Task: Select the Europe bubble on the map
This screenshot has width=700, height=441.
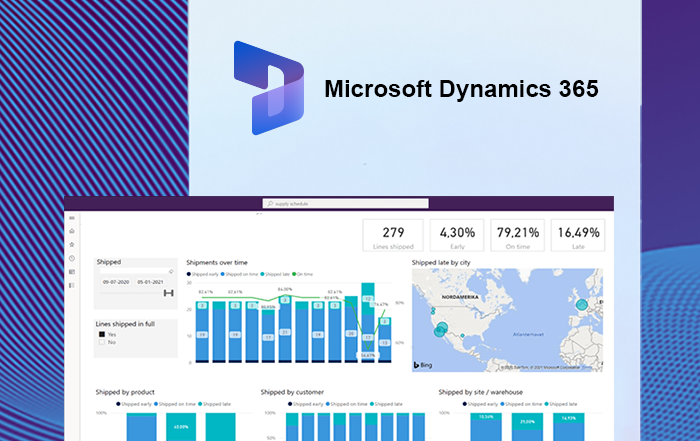Action: tap(582, 305)
